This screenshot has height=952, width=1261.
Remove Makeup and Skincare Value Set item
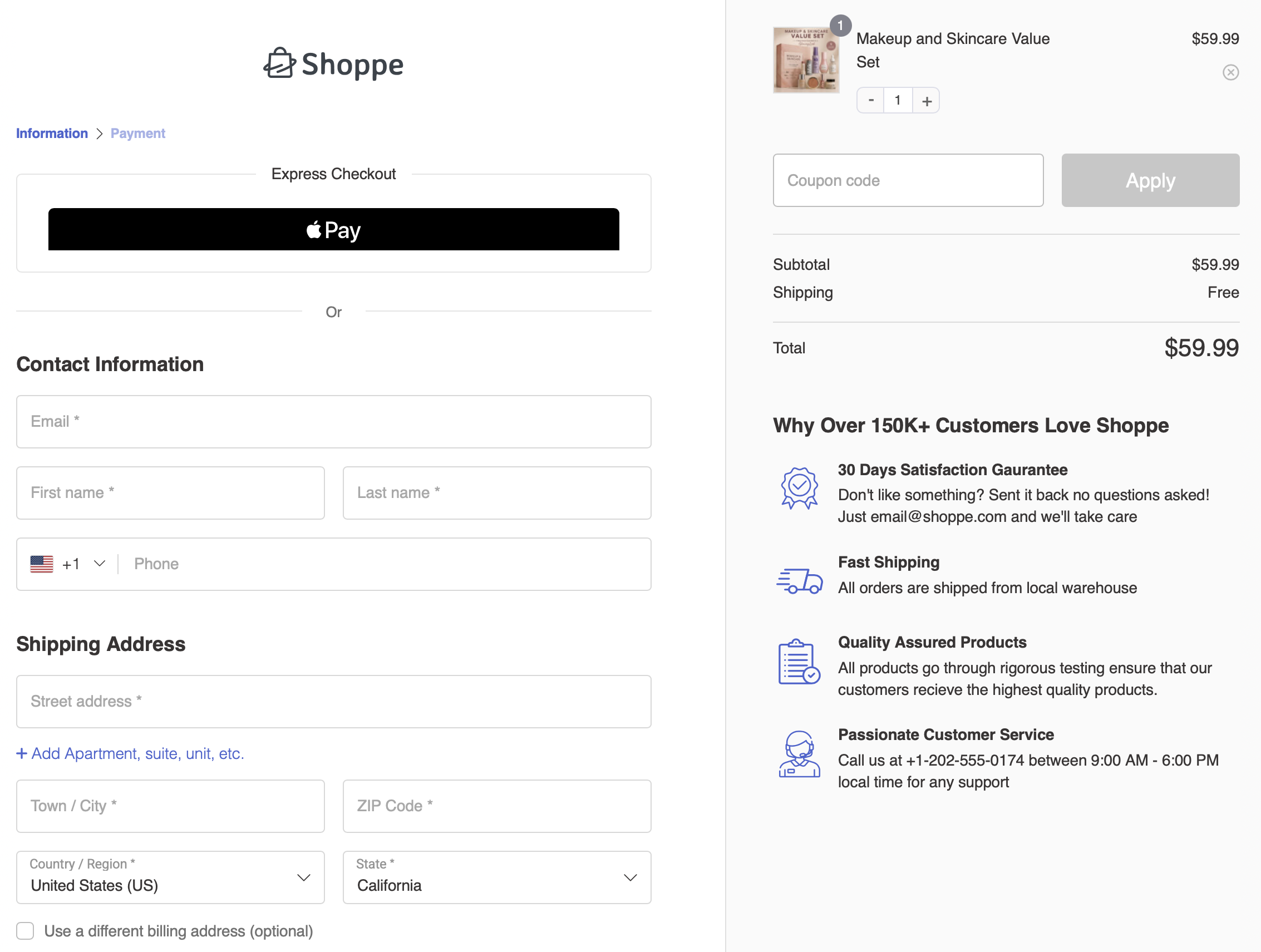1230,72
